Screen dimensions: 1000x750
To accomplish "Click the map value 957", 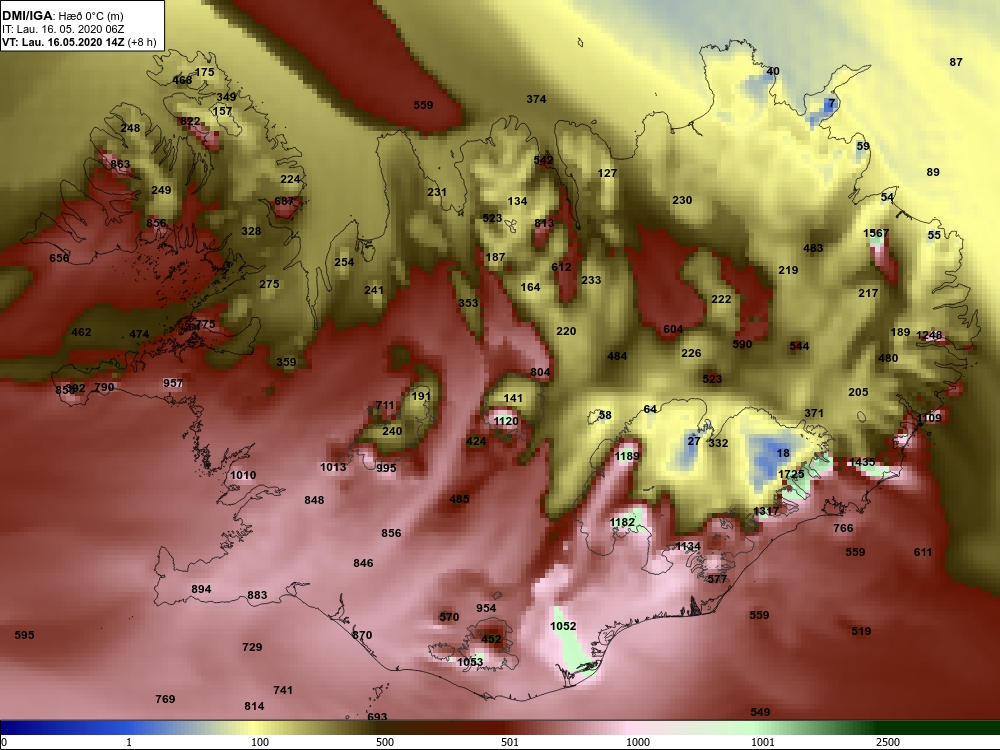I will coord(173,383).
